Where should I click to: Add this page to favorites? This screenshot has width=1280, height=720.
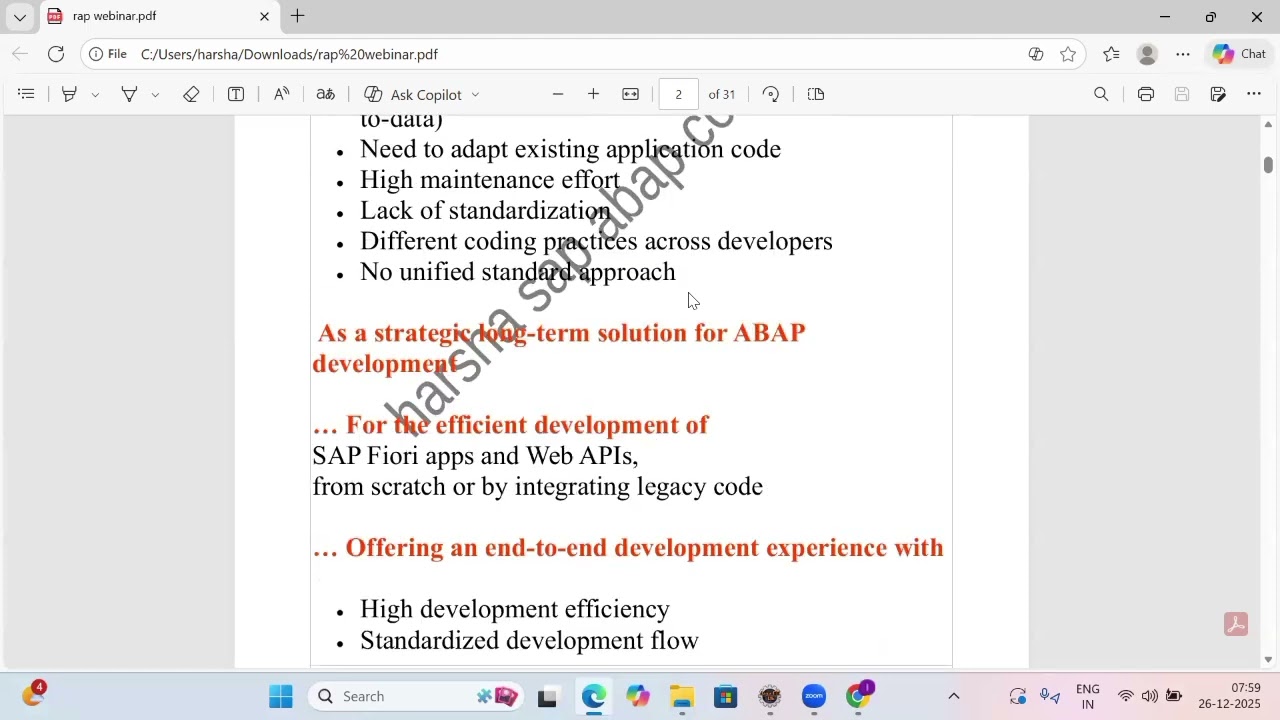click(x=1068, y=54)
